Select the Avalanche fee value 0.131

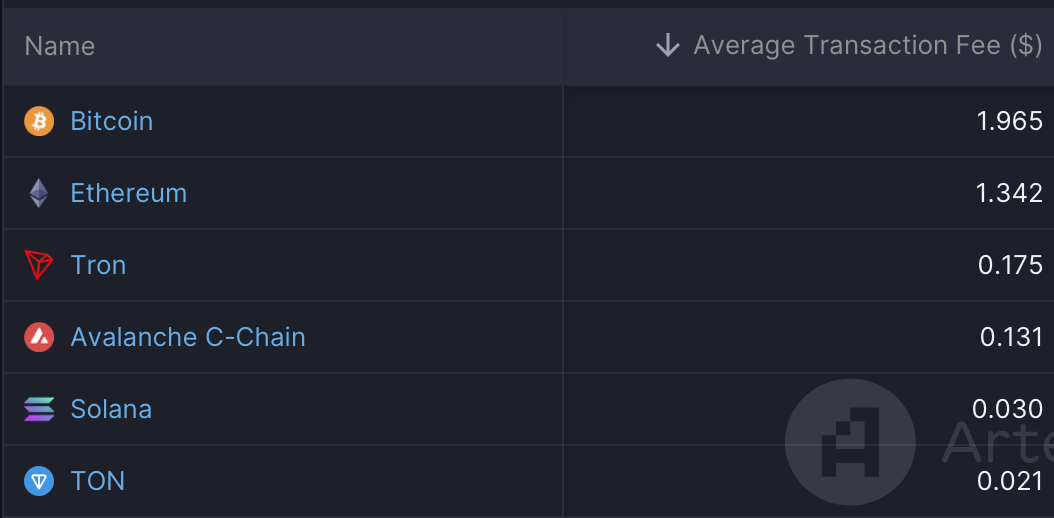1011,337
